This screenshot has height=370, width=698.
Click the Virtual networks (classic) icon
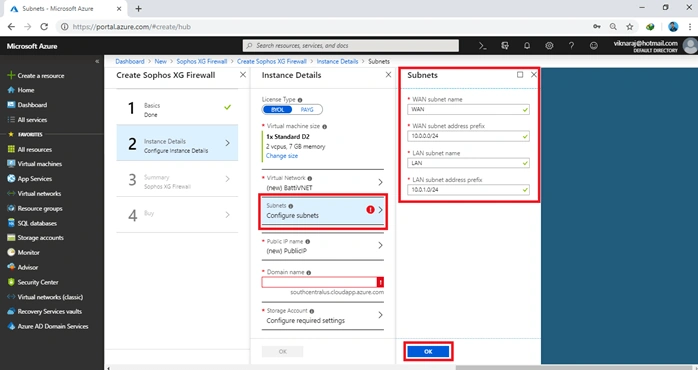pos(11,297)
